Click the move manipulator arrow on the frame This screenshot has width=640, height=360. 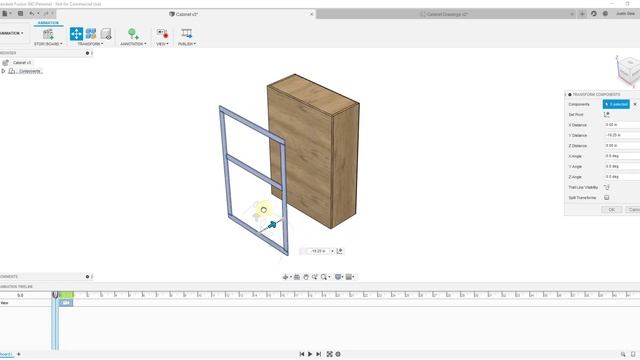click(x=272, y=224)
